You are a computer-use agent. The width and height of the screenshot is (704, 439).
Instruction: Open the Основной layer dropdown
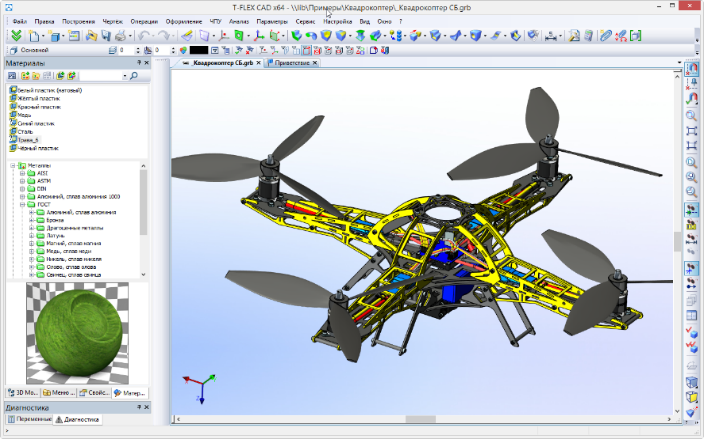(x=57, y=50)
